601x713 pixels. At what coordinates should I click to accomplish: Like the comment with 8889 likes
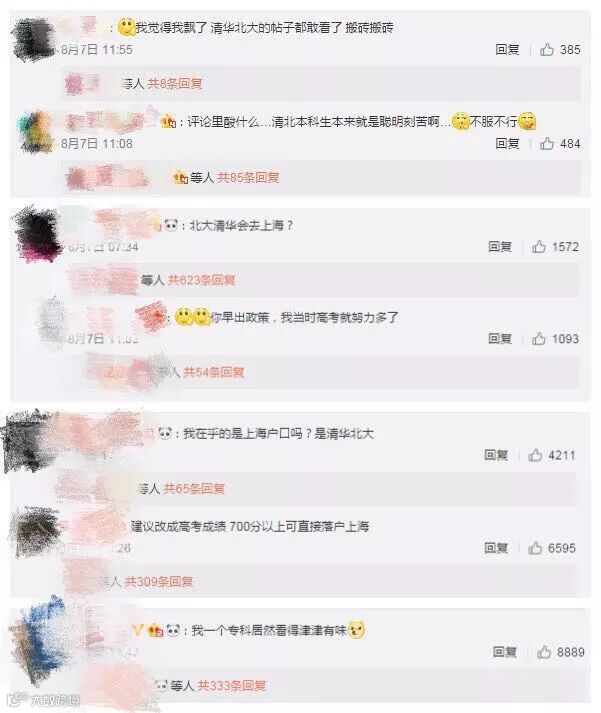coord(544,652)
